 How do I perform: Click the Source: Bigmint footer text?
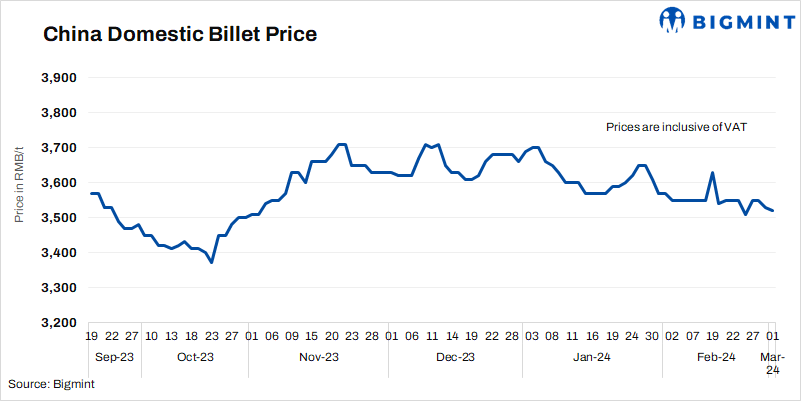tap(58, 384)
